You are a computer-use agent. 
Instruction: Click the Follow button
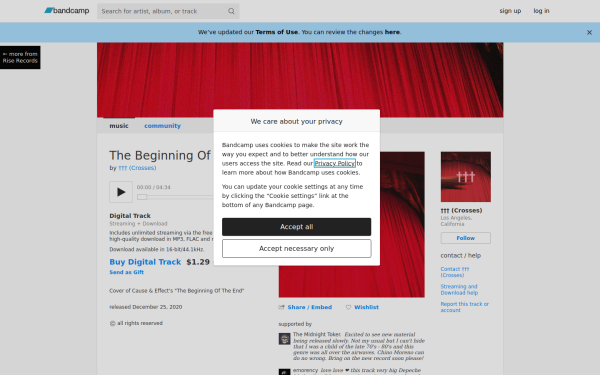click(465, 238)
